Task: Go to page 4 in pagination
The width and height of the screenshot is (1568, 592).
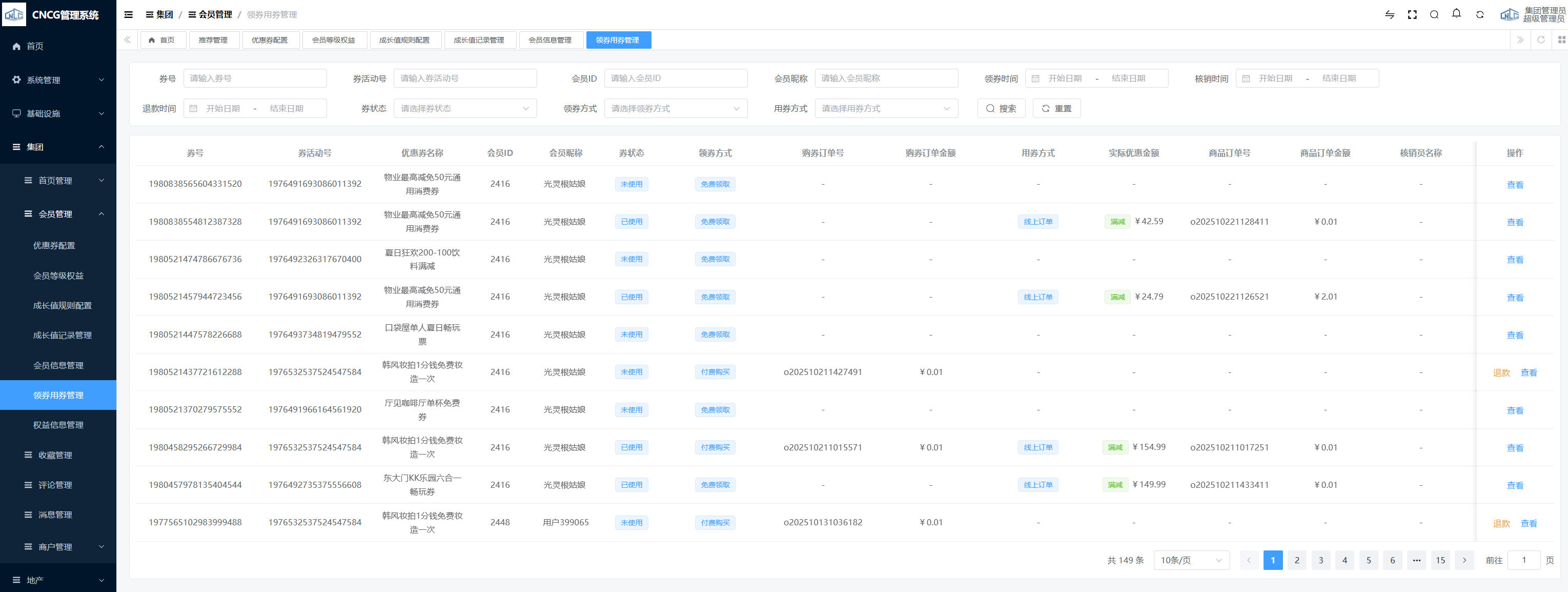Action: (1345, 560)
